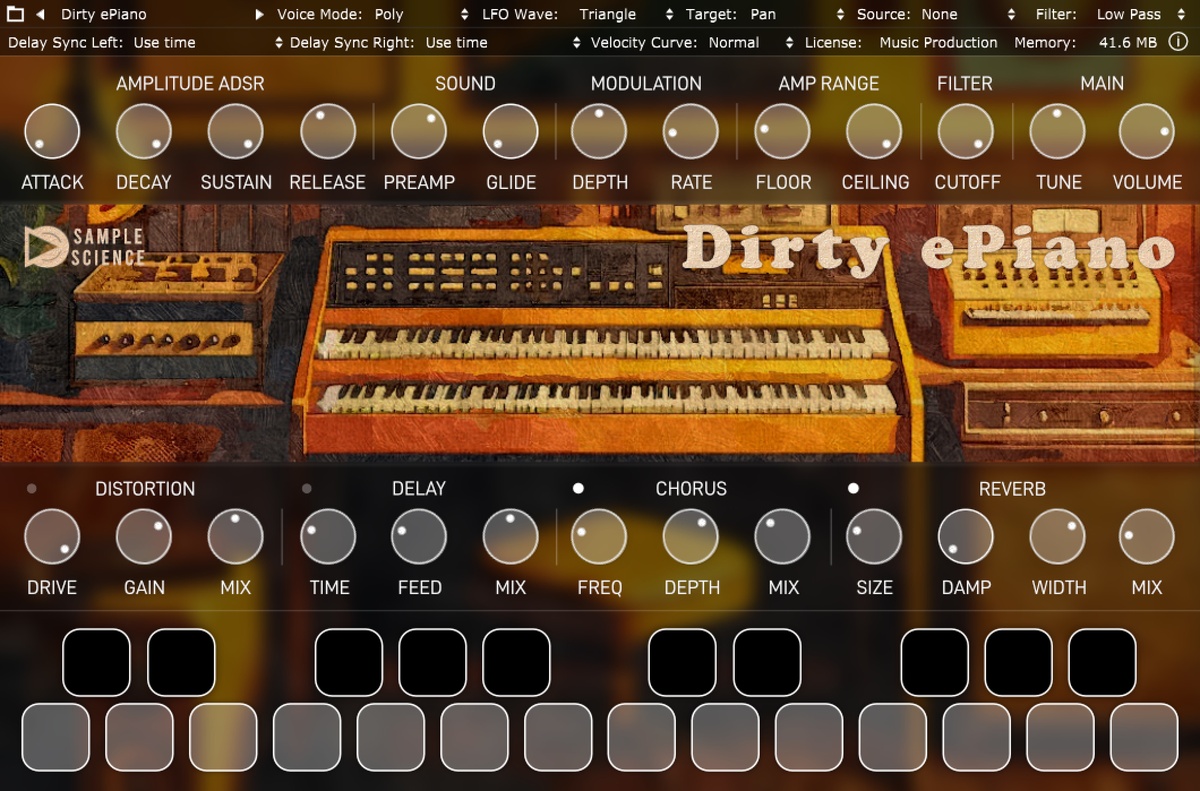Click the filter Cutoff knob
This screenshot has width=1200, height=791.
966,131
